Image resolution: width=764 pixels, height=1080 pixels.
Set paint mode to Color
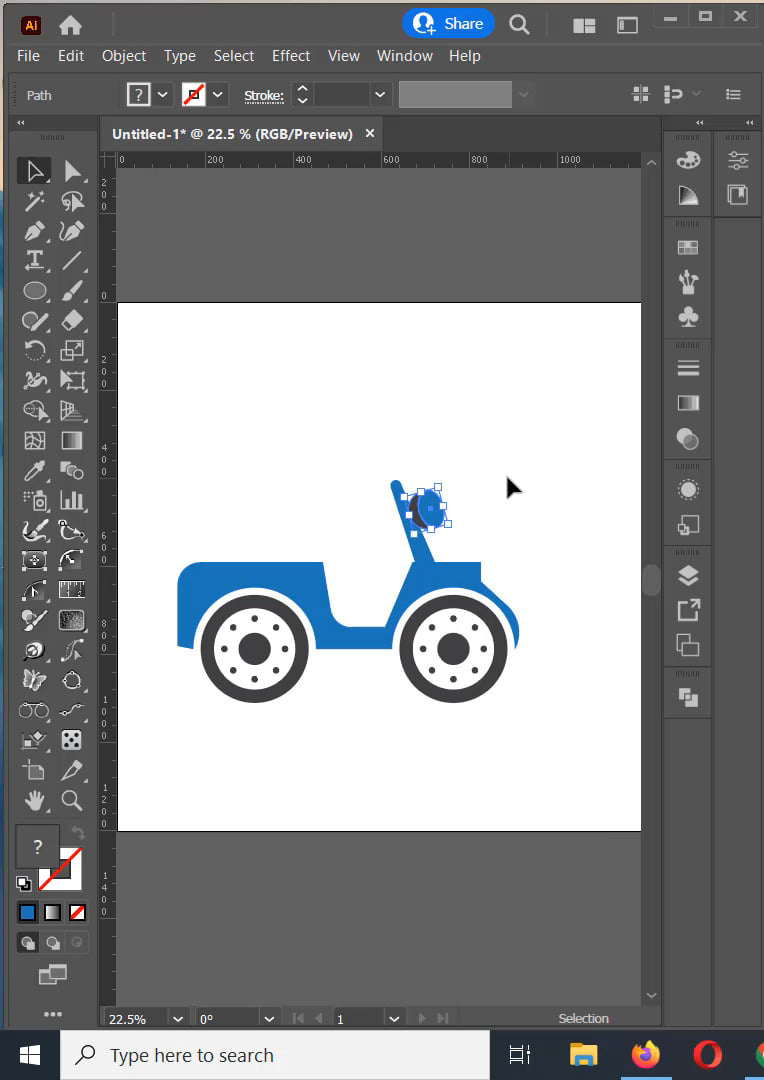[28, 913]
